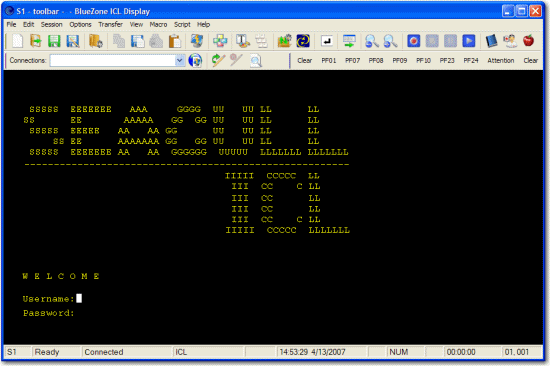The width and height of the screenshot is (550, 366).
Task: Place cursor in the Username field
Action: pyautogui.click(x=79, y=298)
